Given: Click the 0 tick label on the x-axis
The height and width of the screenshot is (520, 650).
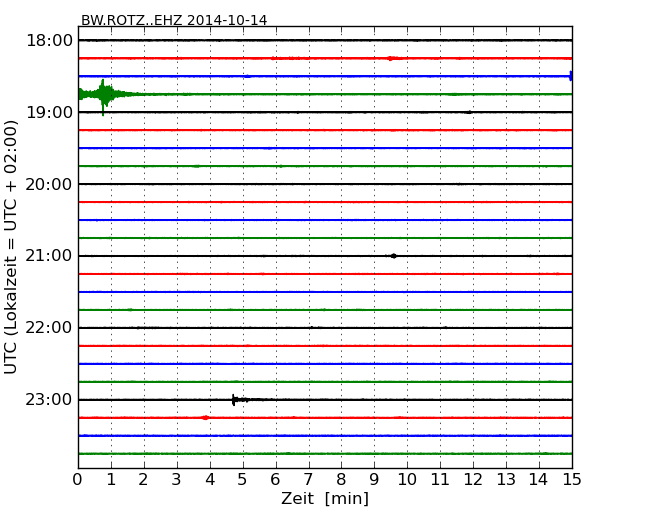Looking at the screenshot, I should 78,480.
